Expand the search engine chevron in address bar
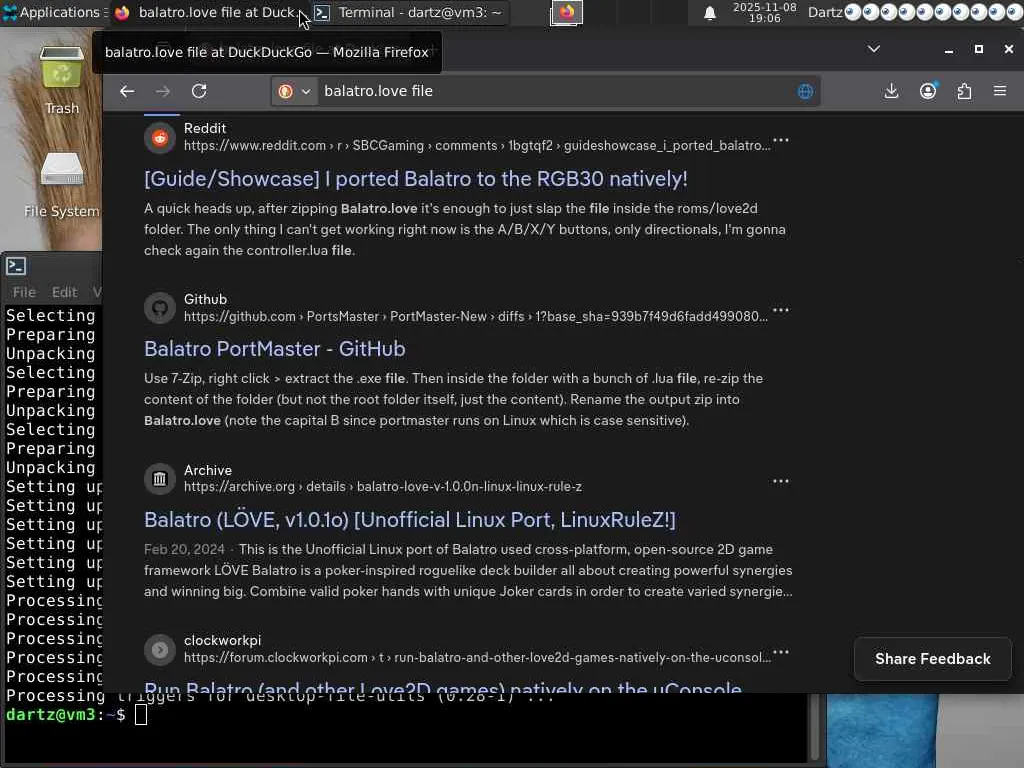Image resolution: width=1024 pixels, height=768 pixels. pyautogui.click(x=306, y=91)
